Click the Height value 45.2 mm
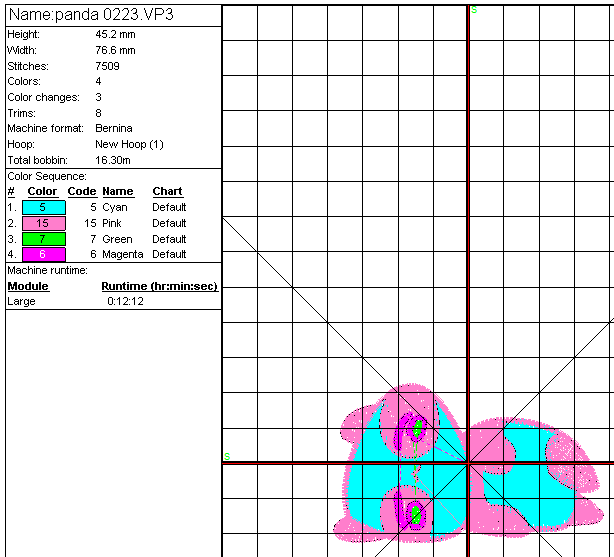Viewport: 614px width, 557px height. tap(115, 34)
